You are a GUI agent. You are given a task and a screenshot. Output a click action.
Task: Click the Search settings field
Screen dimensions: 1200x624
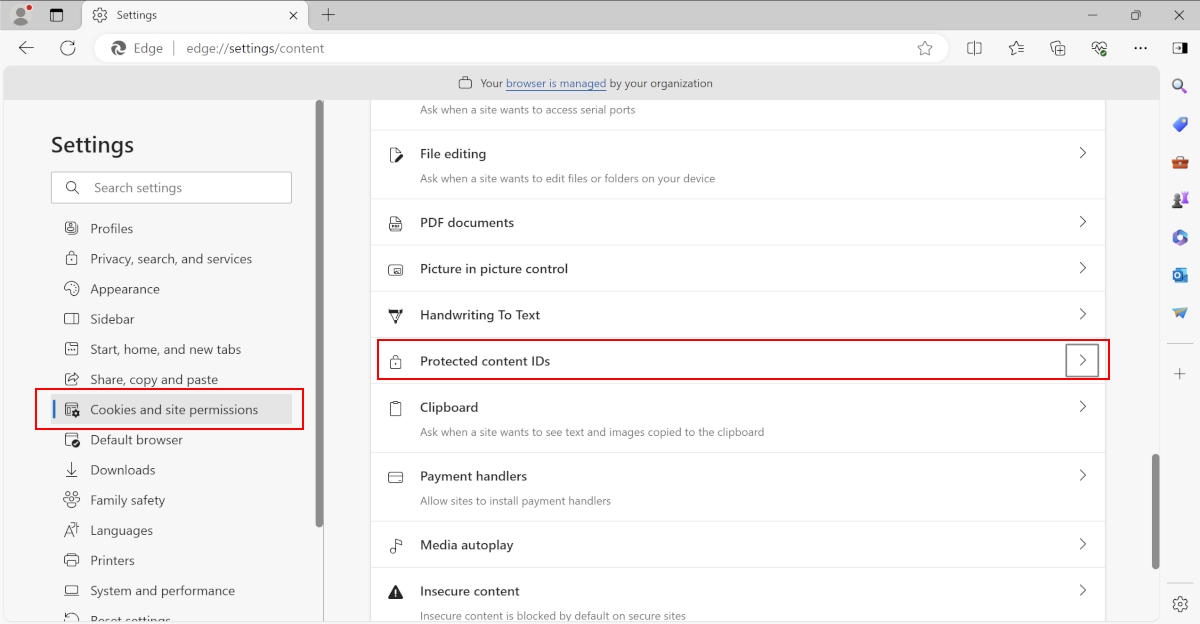pos(185,188)
